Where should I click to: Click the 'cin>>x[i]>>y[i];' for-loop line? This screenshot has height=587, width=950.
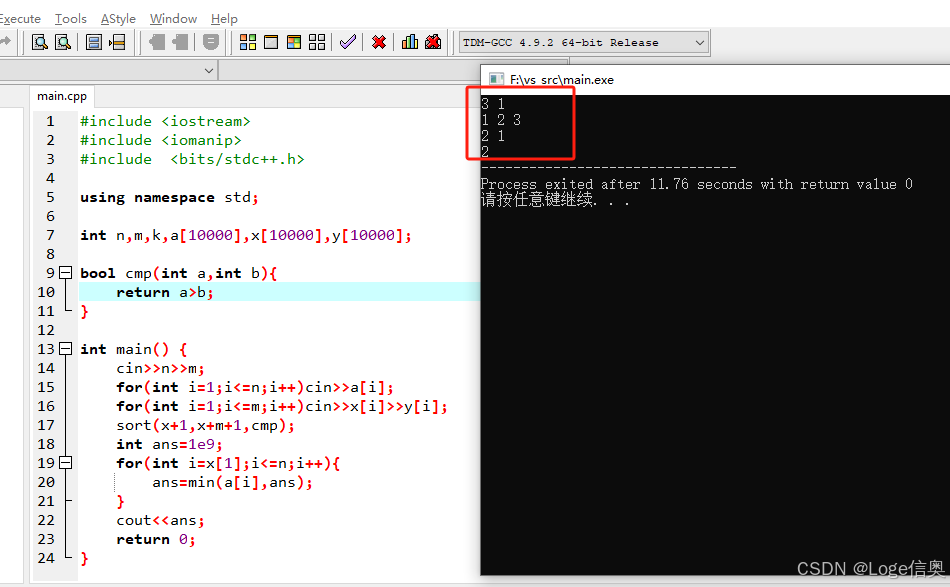coord(282,406)
